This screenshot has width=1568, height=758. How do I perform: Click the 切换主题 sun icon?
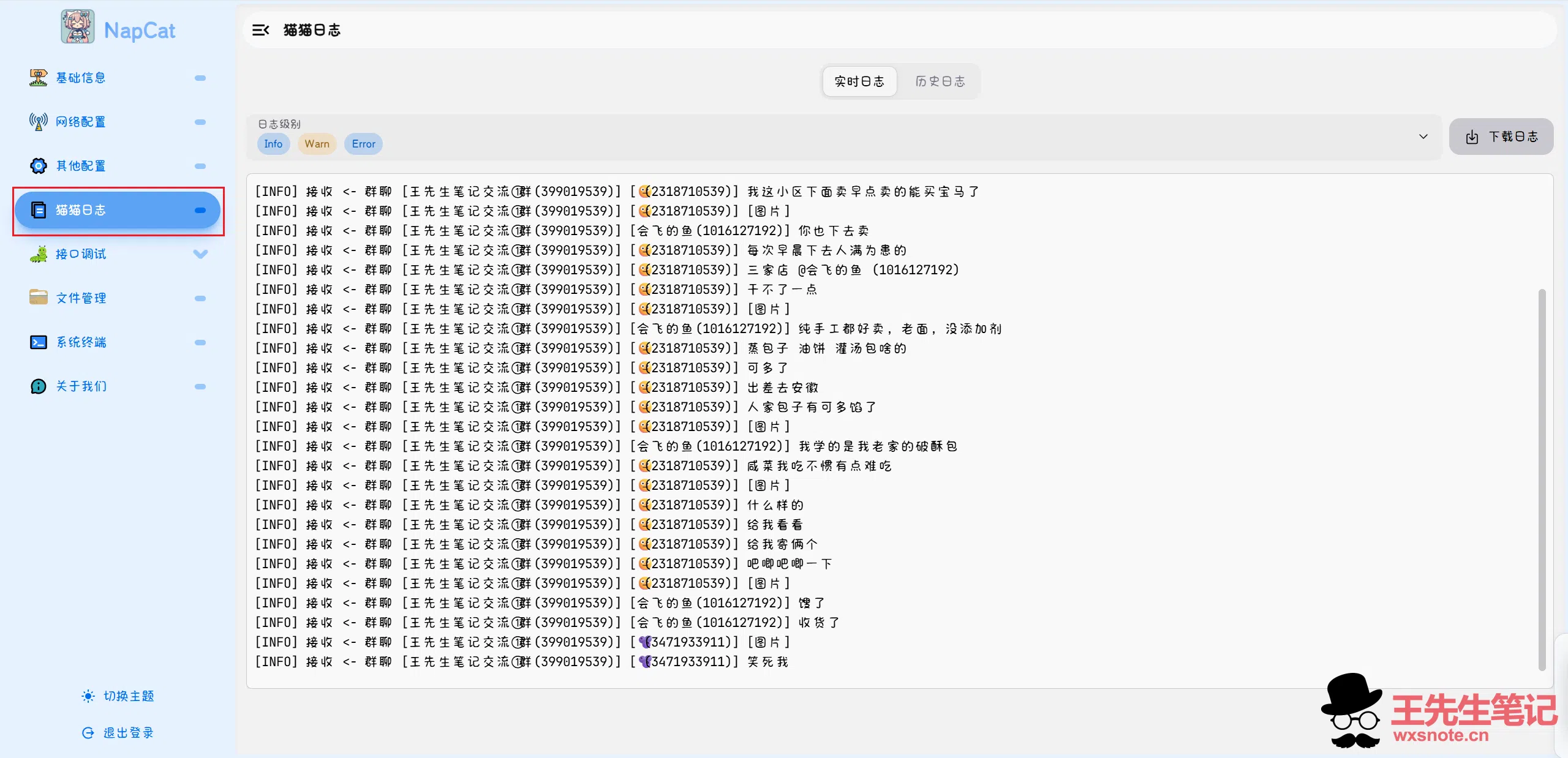pos(88,696)
